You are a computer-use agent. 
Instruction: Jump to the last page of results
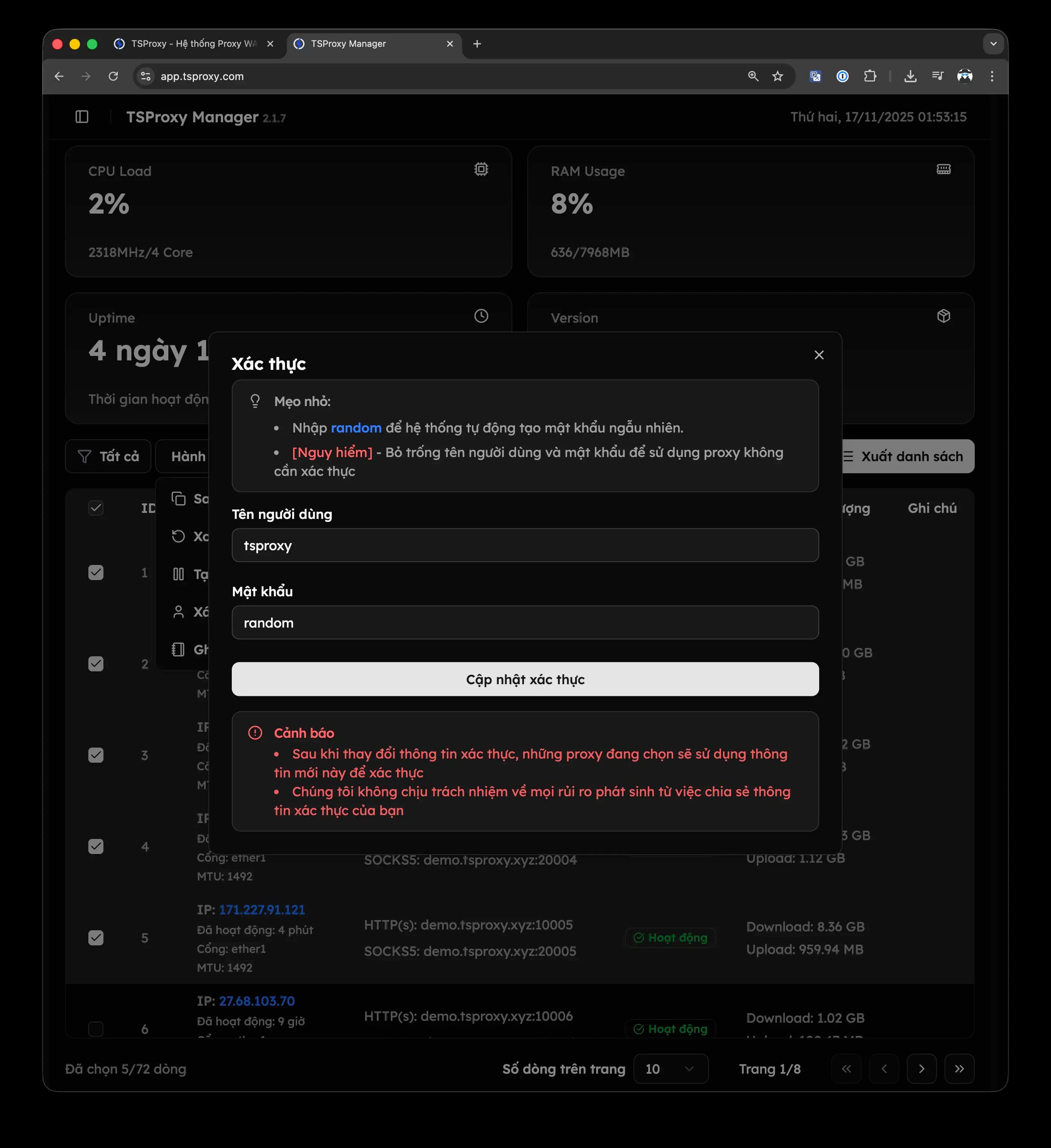pos(959,1069)
